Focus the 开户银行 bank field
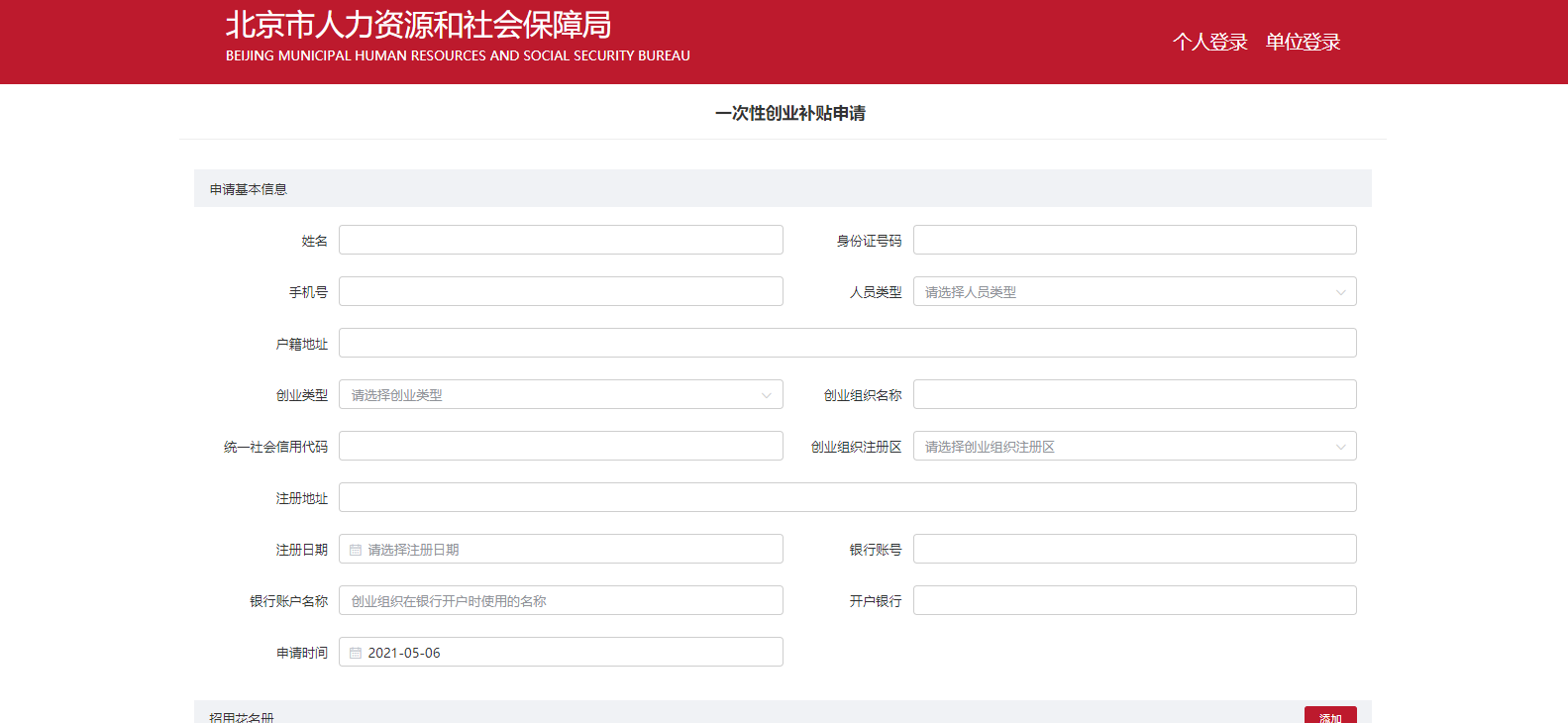 point(1135,600)
